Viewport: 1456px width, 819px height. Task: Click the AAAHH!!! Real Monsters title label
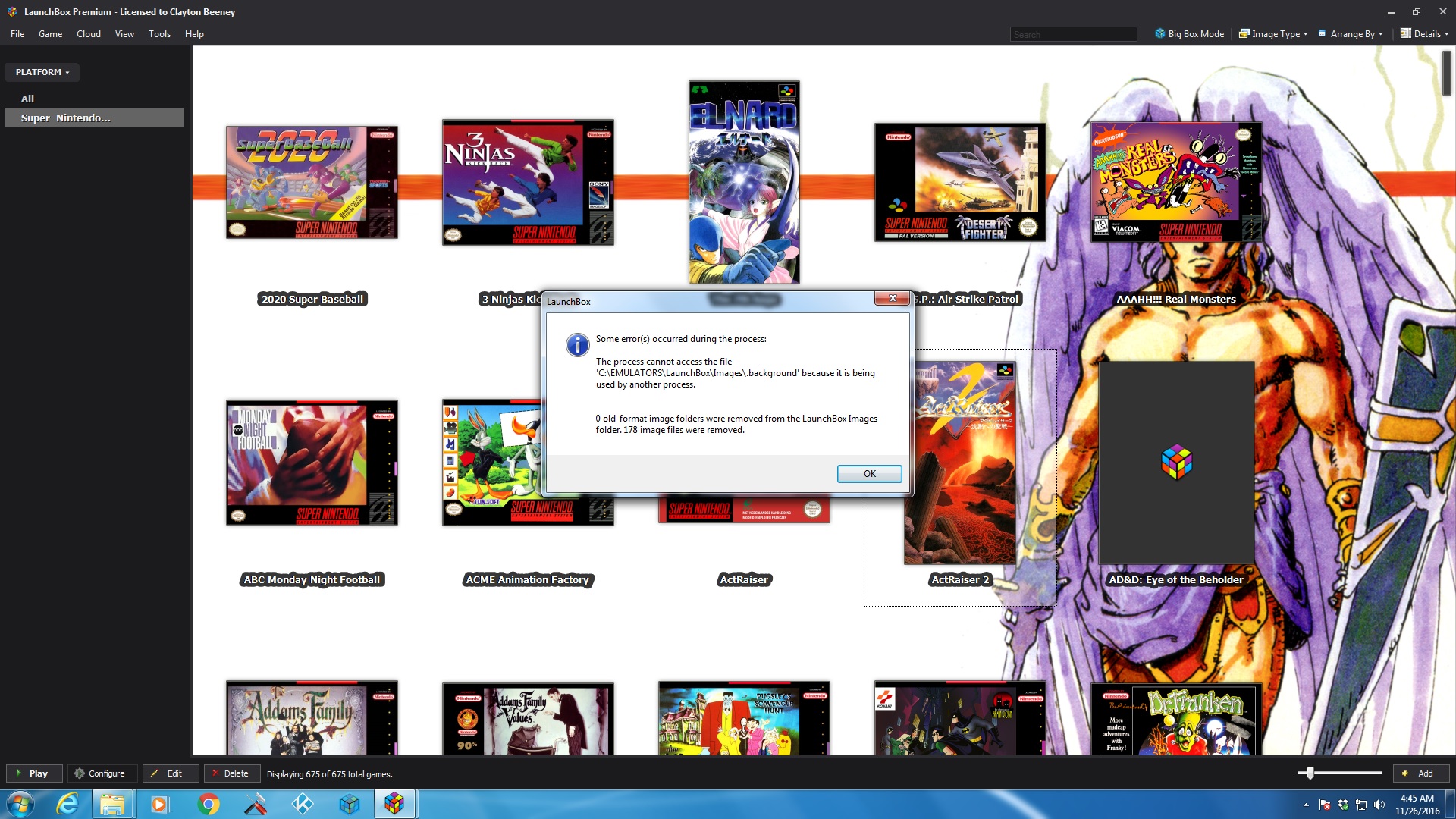1176,299
